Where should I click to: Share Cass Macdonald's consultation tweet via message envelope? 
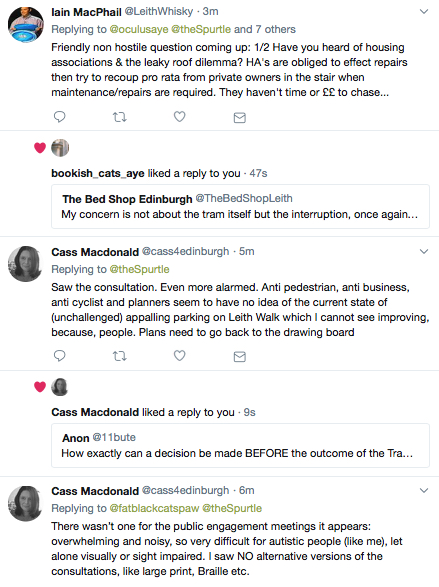[x=240, y=356]
